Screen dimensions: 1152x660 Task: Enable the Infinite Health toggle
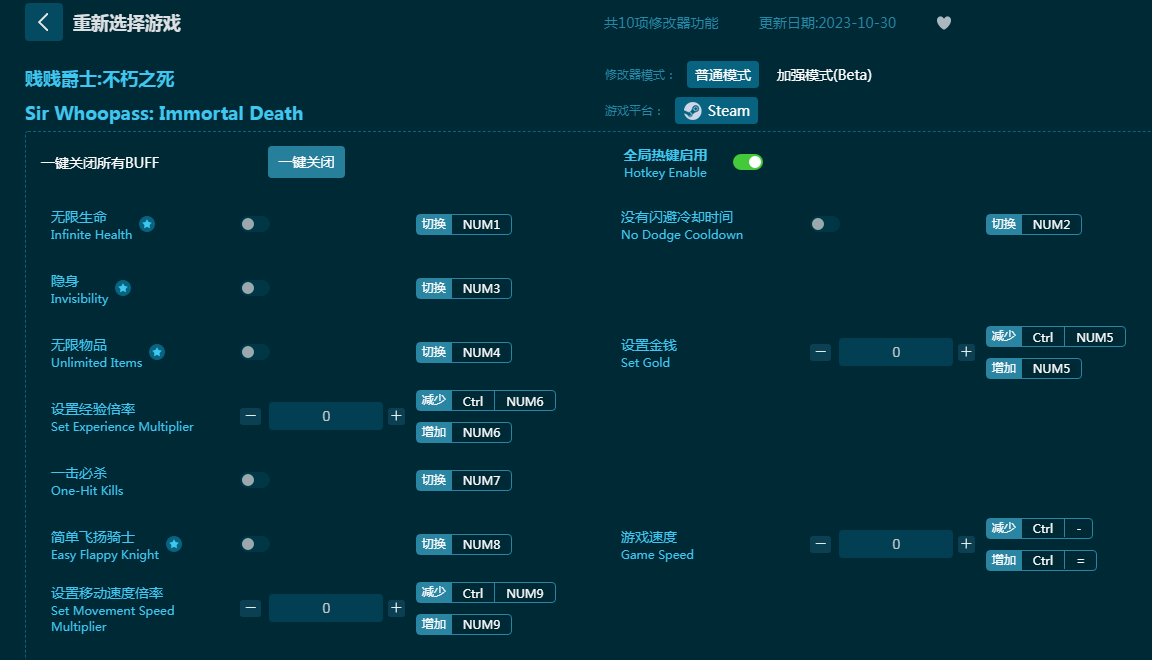255,224
